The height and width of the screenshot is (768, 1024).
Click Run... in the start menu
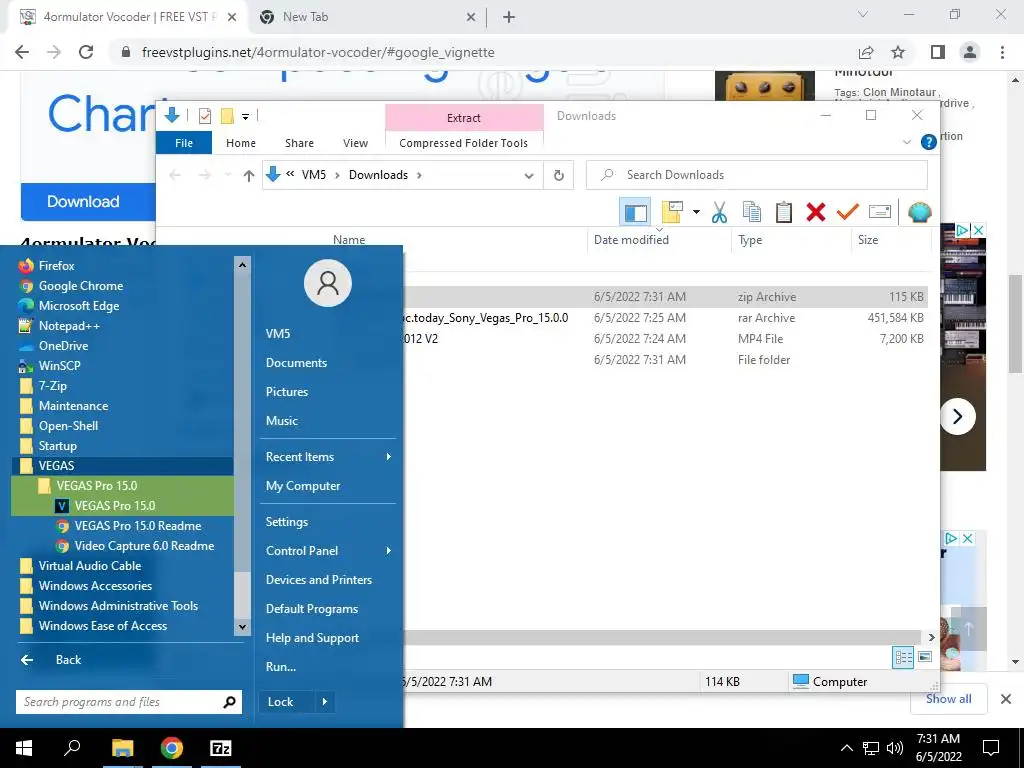(281, 667)
